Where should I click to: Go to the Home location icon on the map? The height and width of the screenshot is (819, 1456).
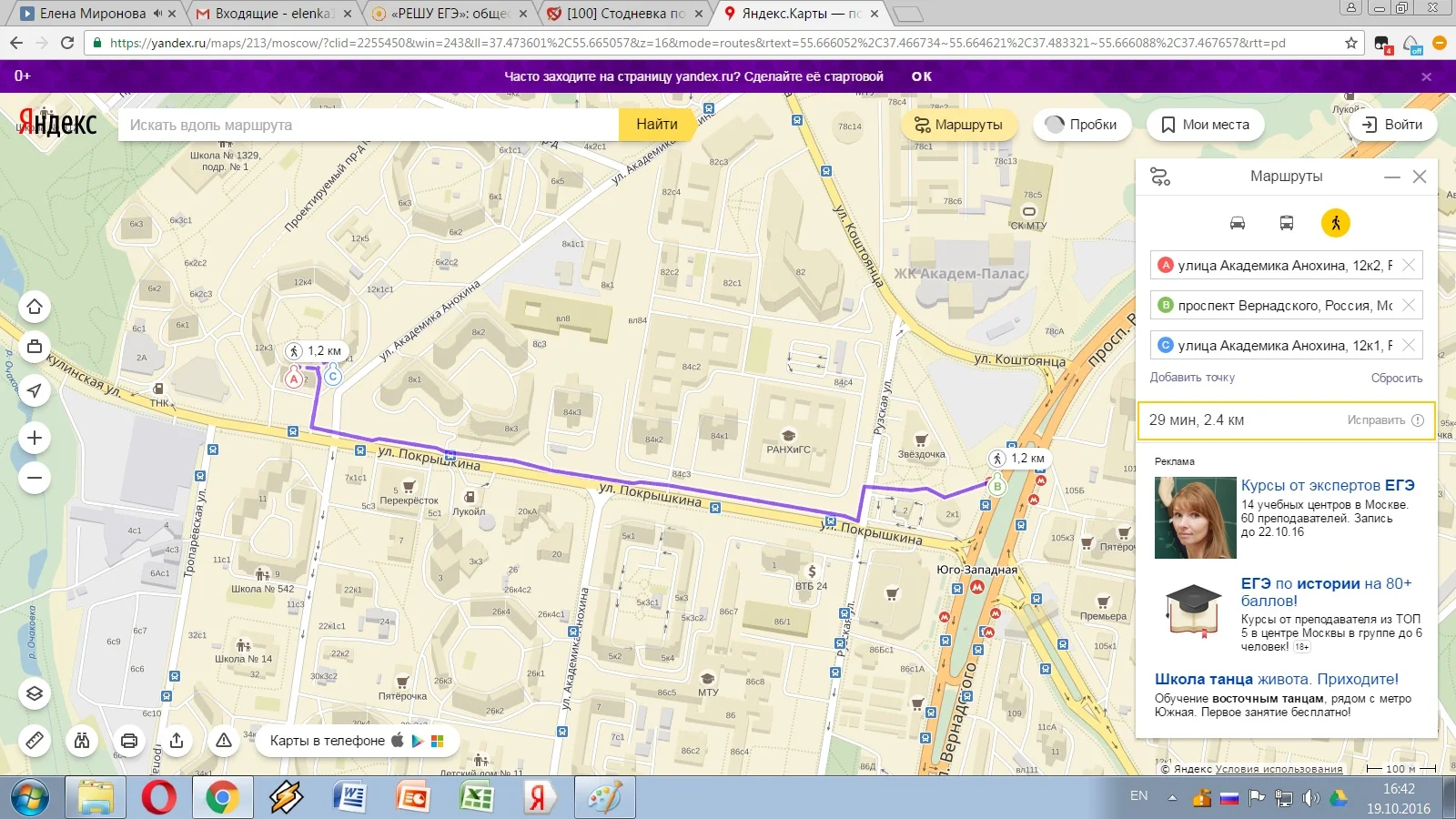tap(35, 307)
